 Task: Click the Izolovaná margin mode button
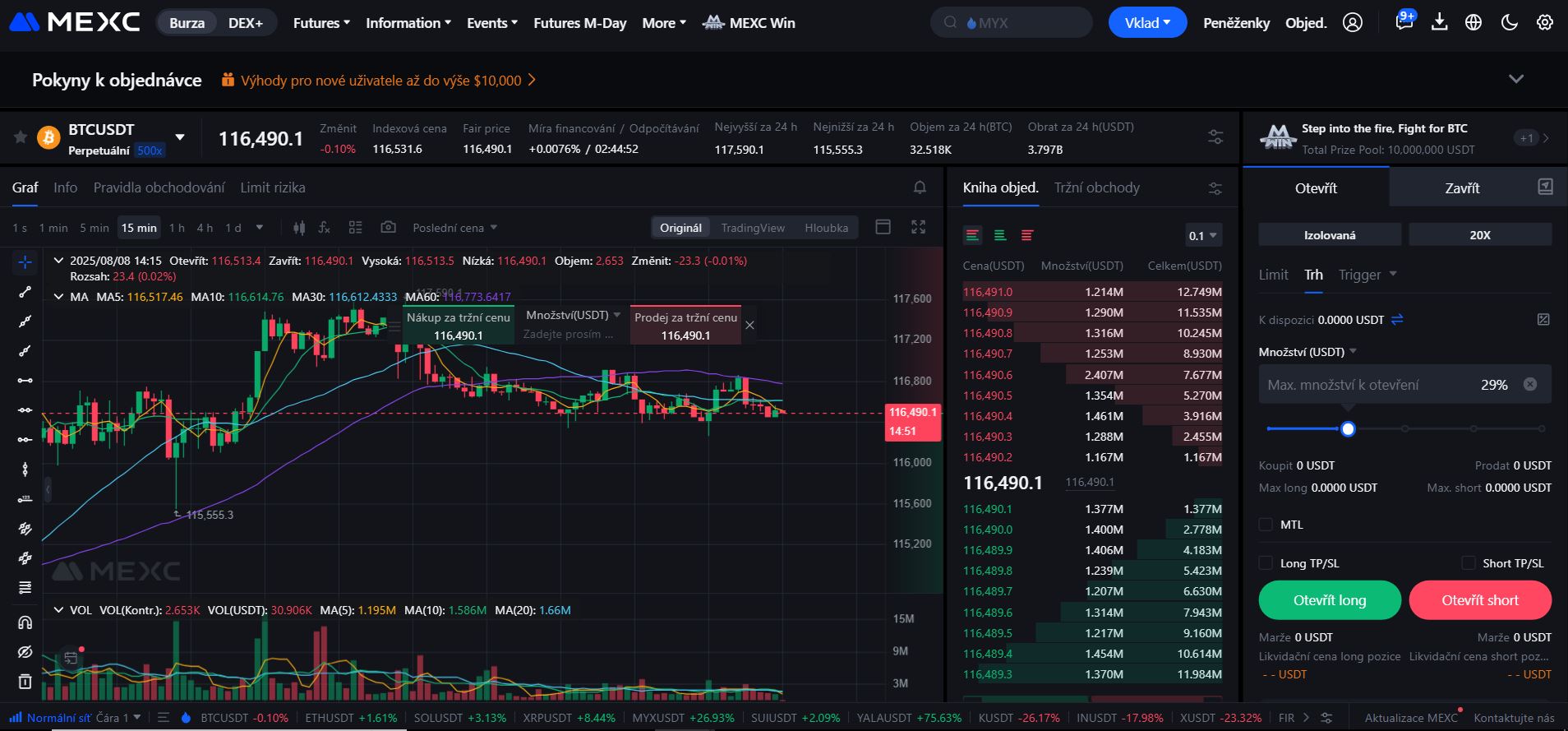coord(1330,235)
